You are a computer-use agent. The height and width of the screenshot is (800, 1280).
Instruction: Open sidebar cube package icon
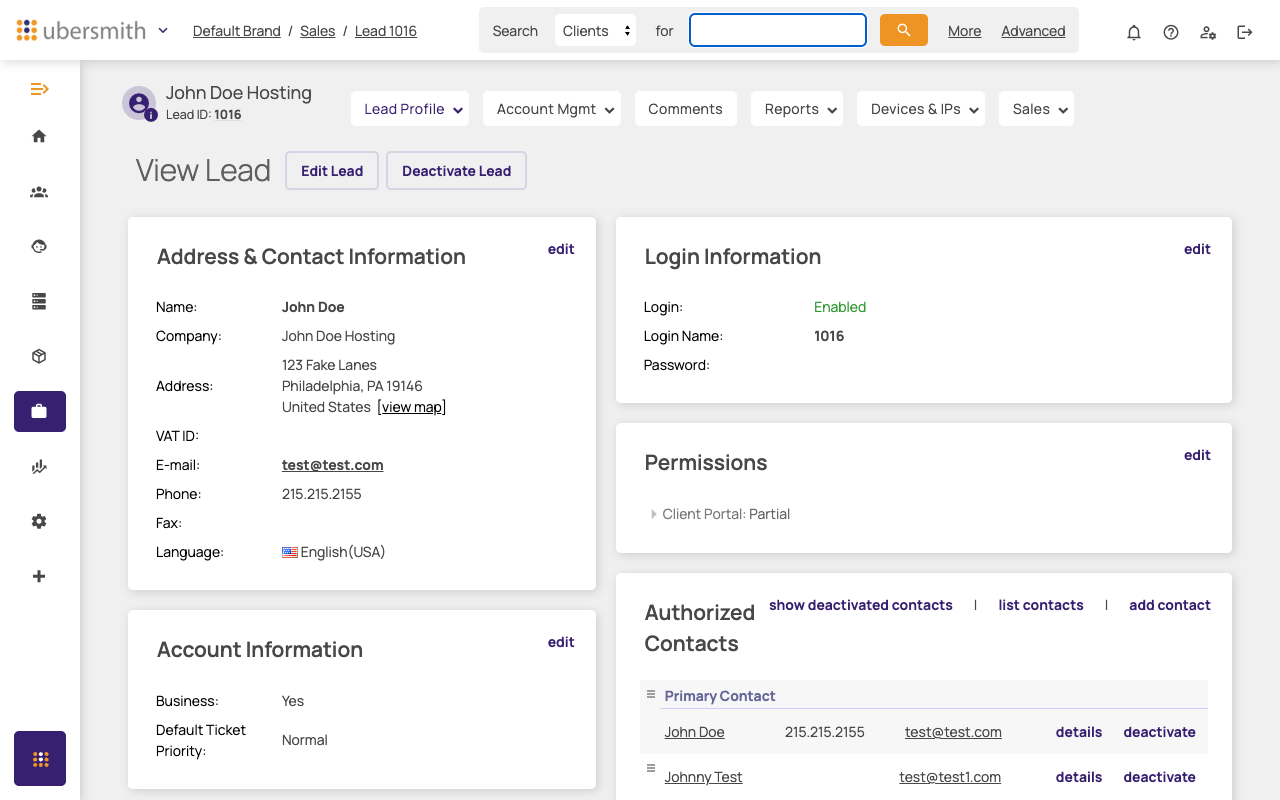[x=39, y=356]
